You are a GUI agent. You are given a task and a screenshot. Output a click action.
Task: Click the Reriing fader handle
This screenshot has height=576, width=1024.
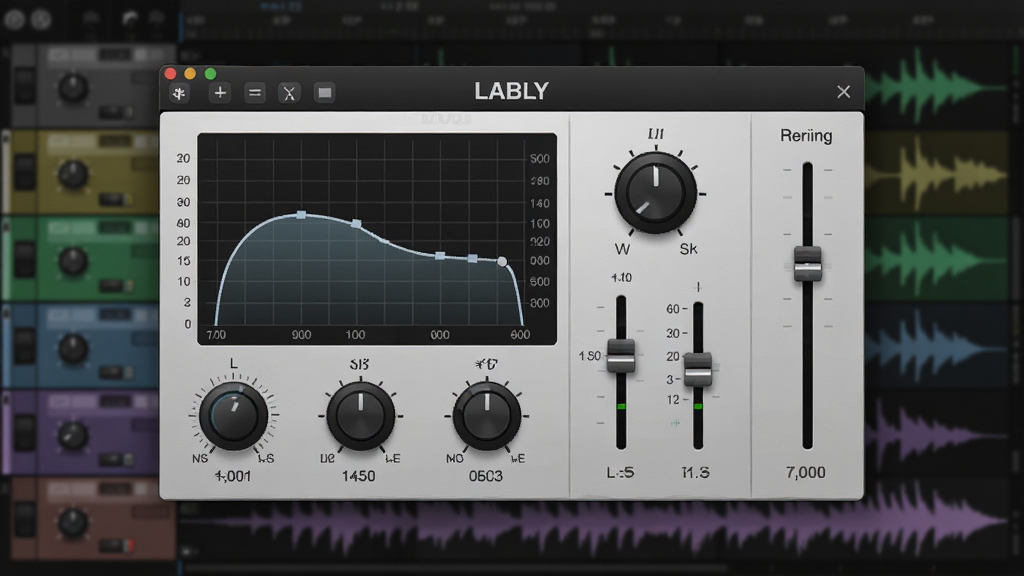tap(808, 264)
